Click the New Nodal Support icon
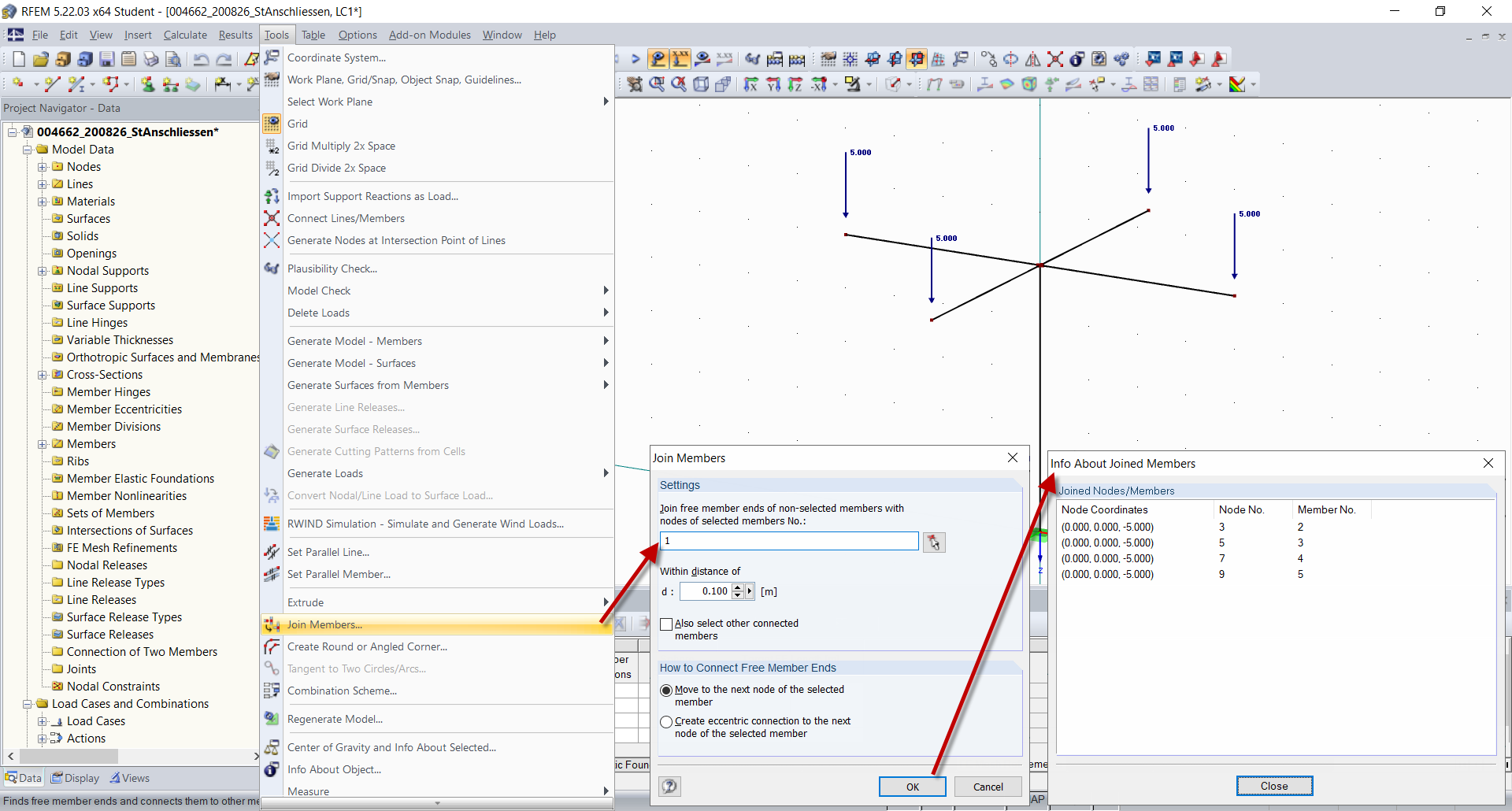The height and width of the screenshot is (811, 1512). pos(147,83)
